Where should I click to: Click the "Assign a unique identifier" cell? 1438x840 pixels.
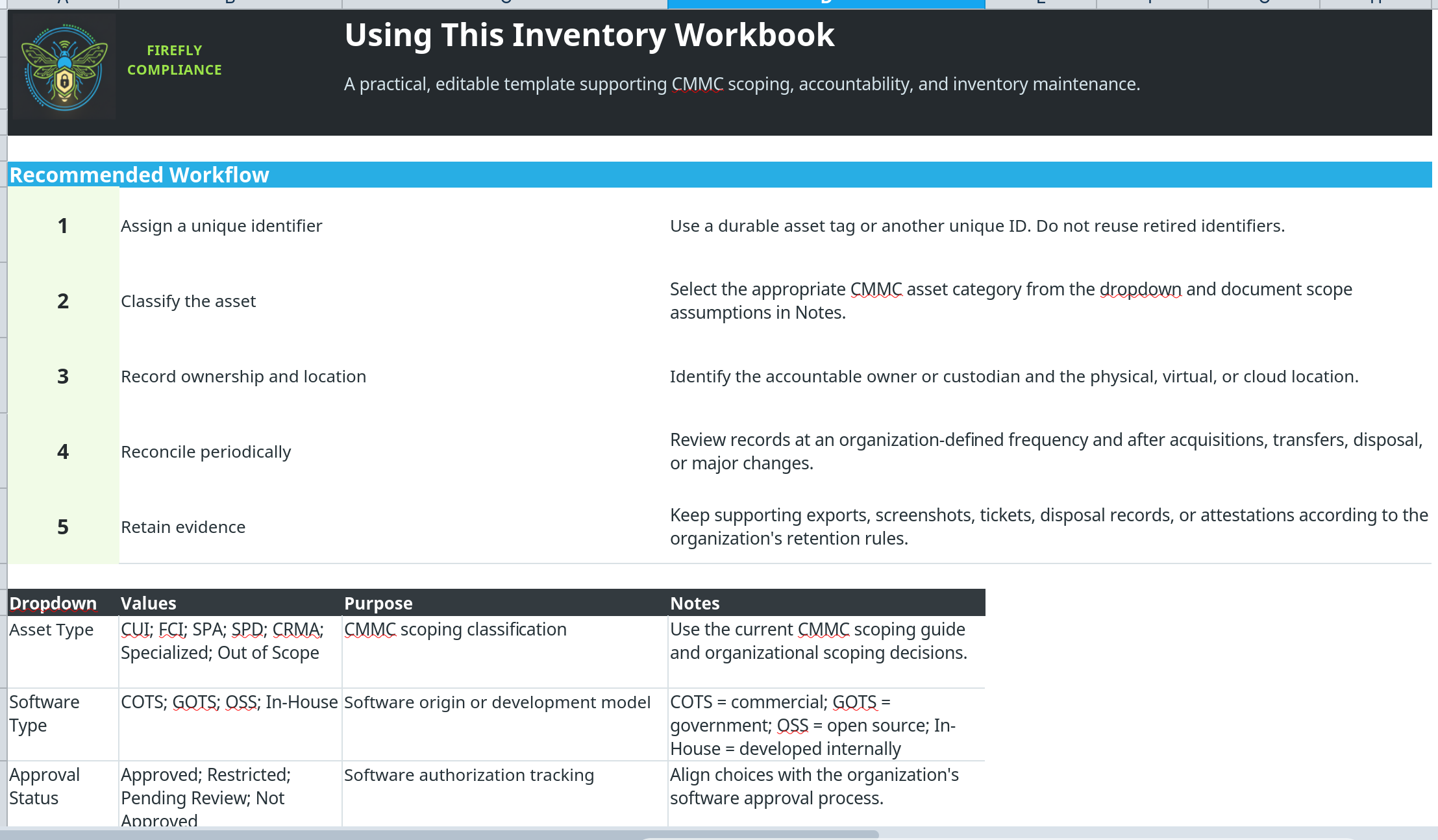(393, 226)
